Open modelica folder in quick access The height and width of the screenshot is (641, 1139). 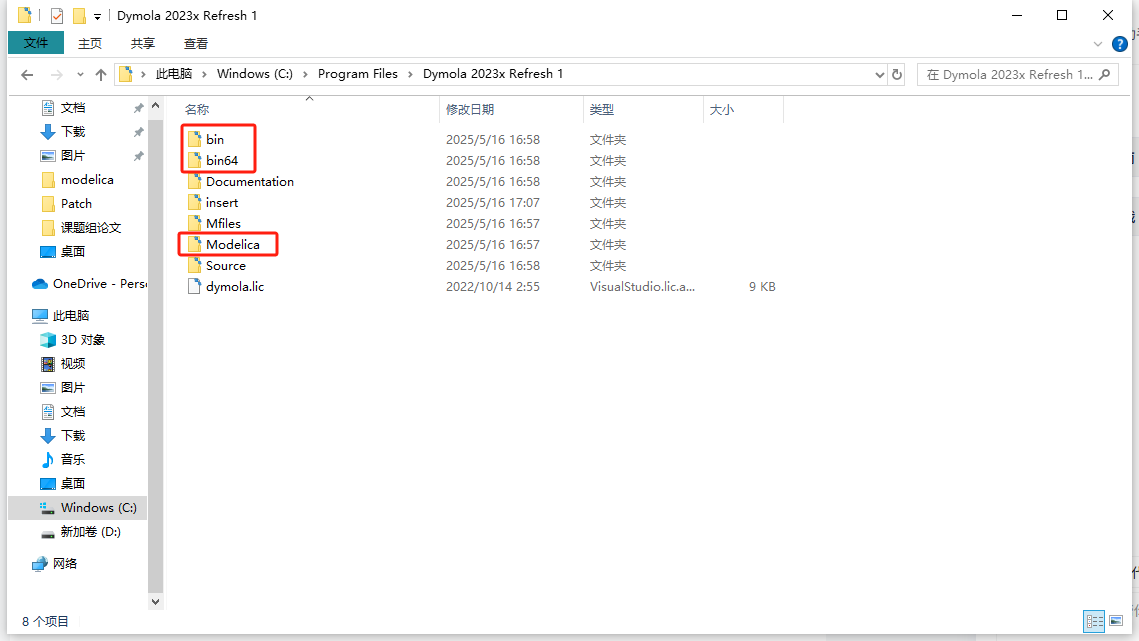(x=78, y=180)
